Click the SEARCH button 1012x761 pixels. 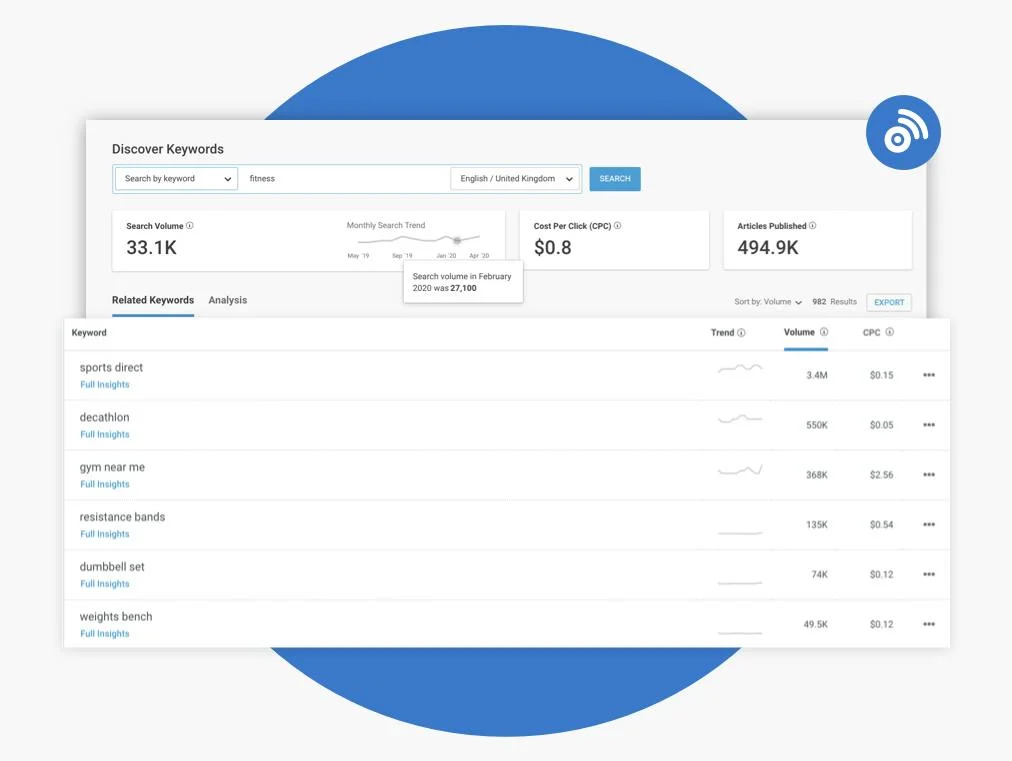(x=614, y=179)
